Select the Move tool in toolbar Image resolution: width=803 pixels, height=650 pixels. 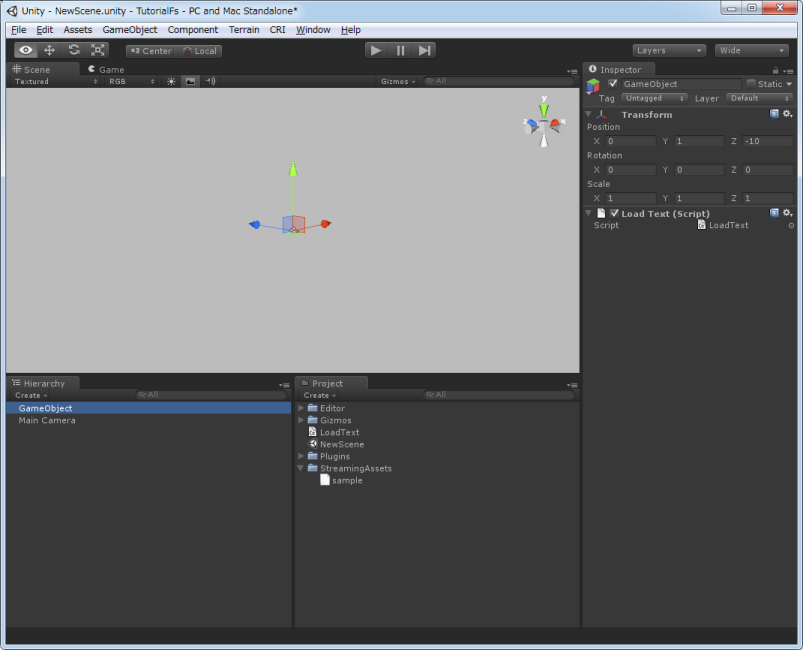point(49,50)
